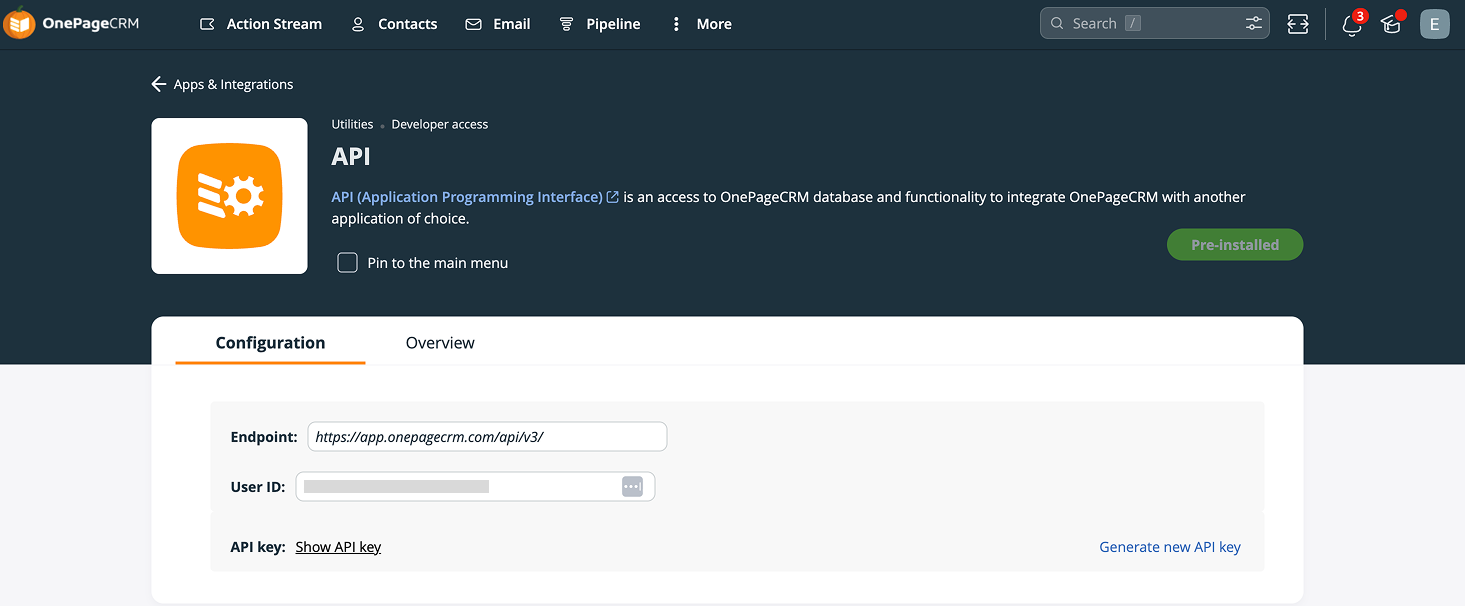Screen dimensions: 1465x606
Task: Click Generate new API key
Action: pyautogui.click(x=1170, y=547)
